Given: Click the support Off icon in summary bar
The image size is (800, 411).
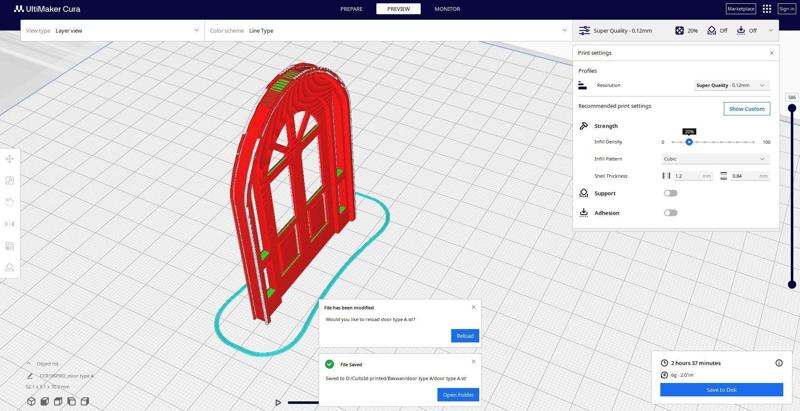Looking at the screenshot, I should click(x=711, y=31).
